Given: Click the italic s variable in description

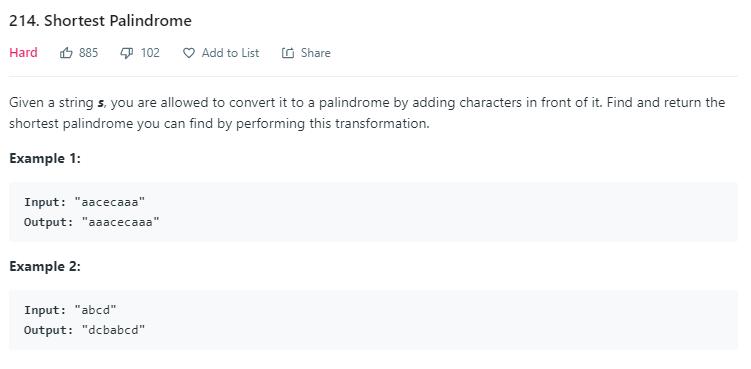Looking at the screenshot, I should pos(100,103).
